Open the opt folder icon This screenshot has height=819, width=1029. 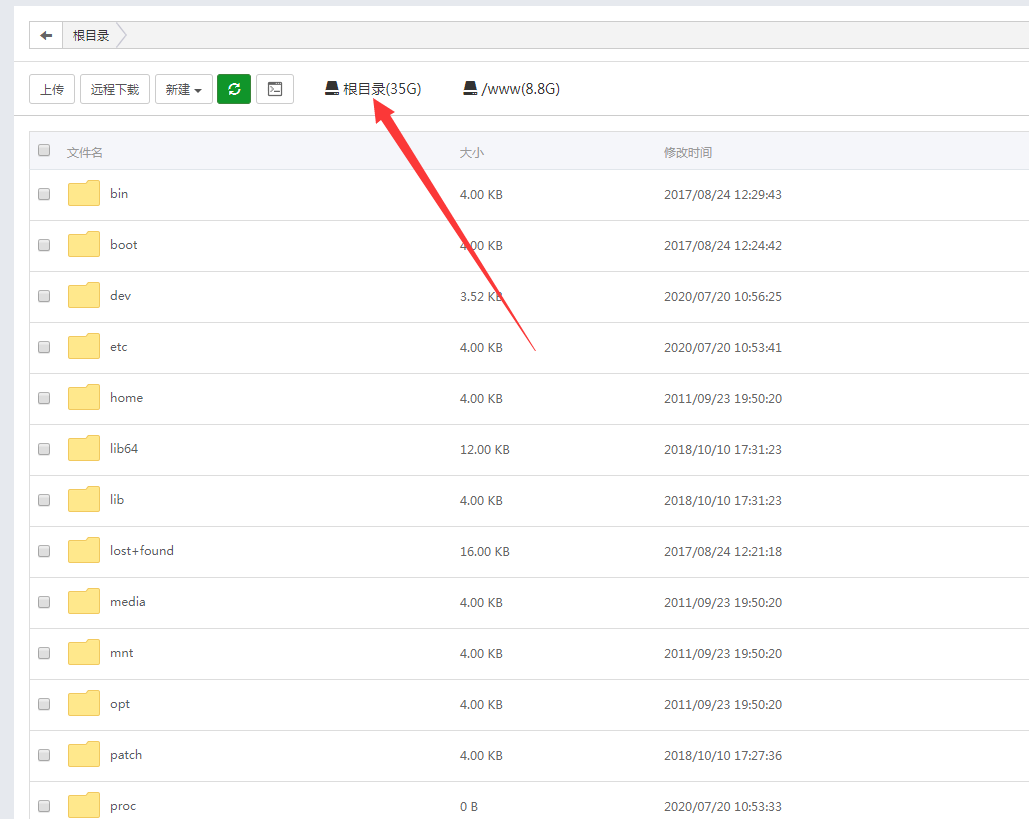click(84, 704)
